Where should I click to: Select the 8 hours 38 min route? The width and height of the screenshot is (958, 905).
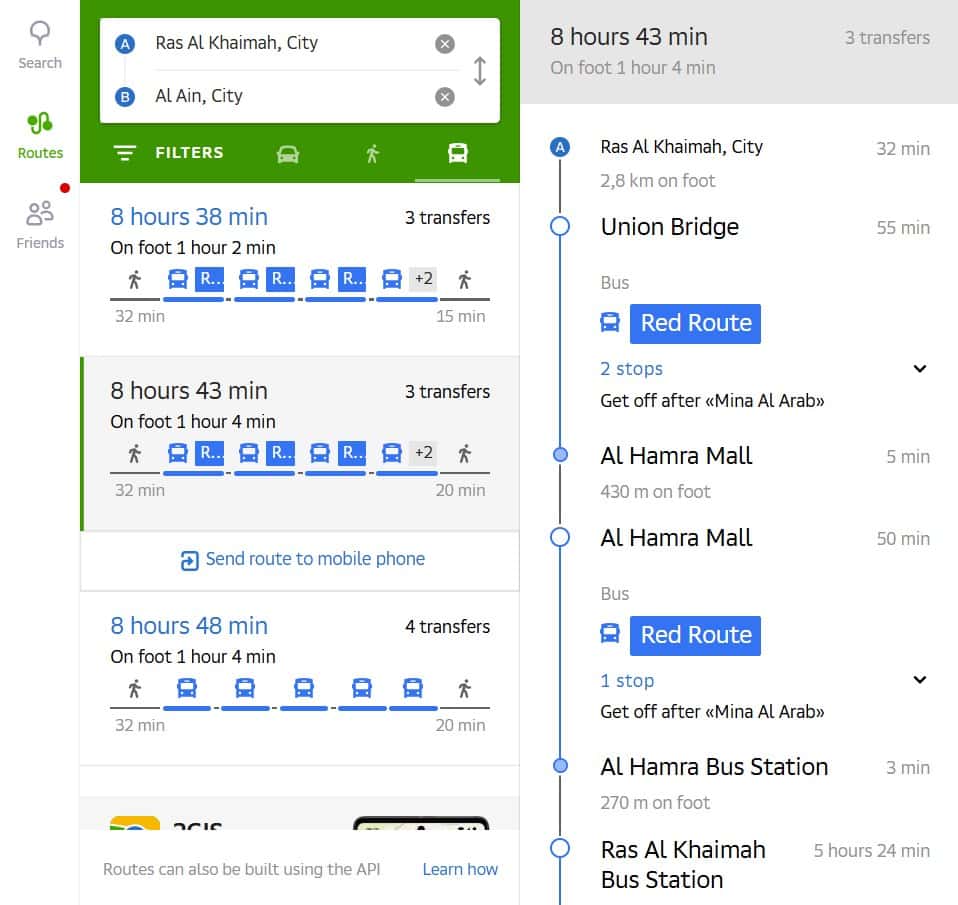coord(300,269)
